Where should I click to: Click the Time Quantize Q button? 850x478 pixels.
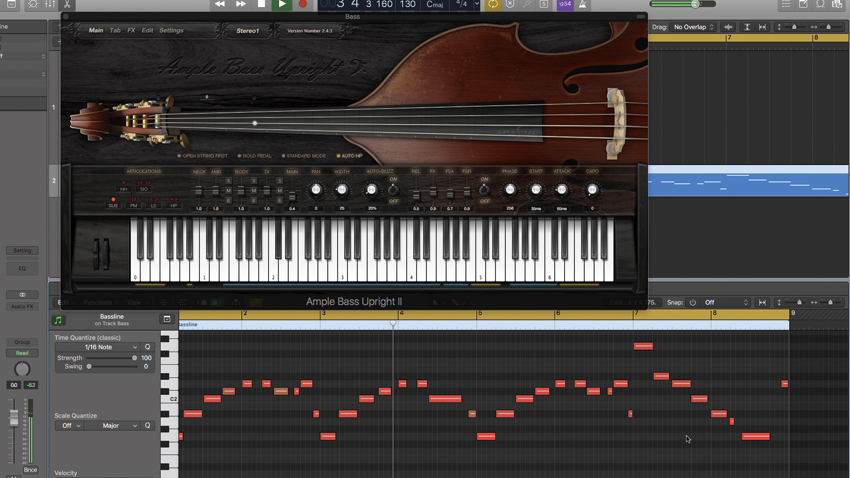coord(147,347)
